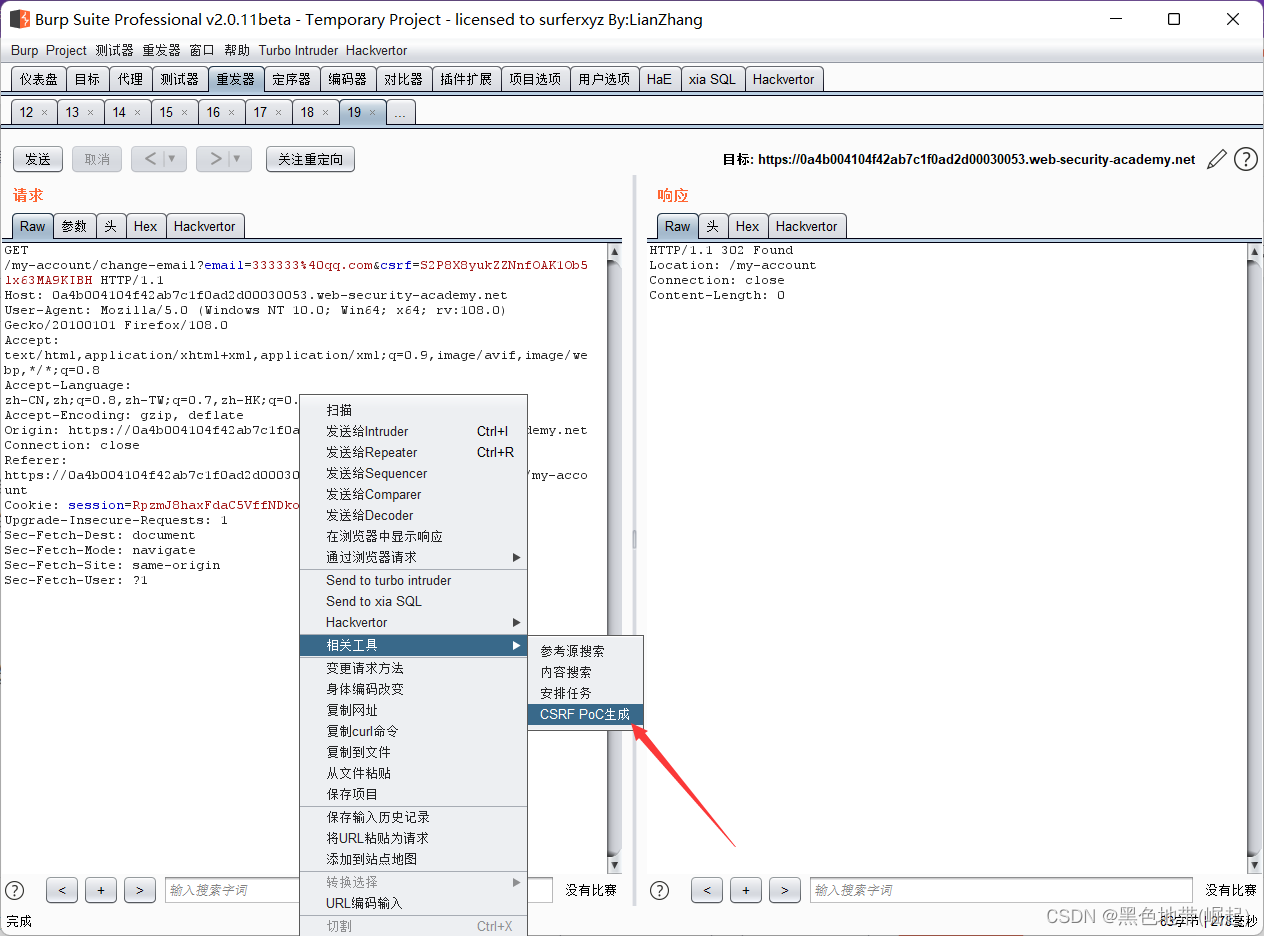
Task: Close repeater tab 18
Action: 326,113
